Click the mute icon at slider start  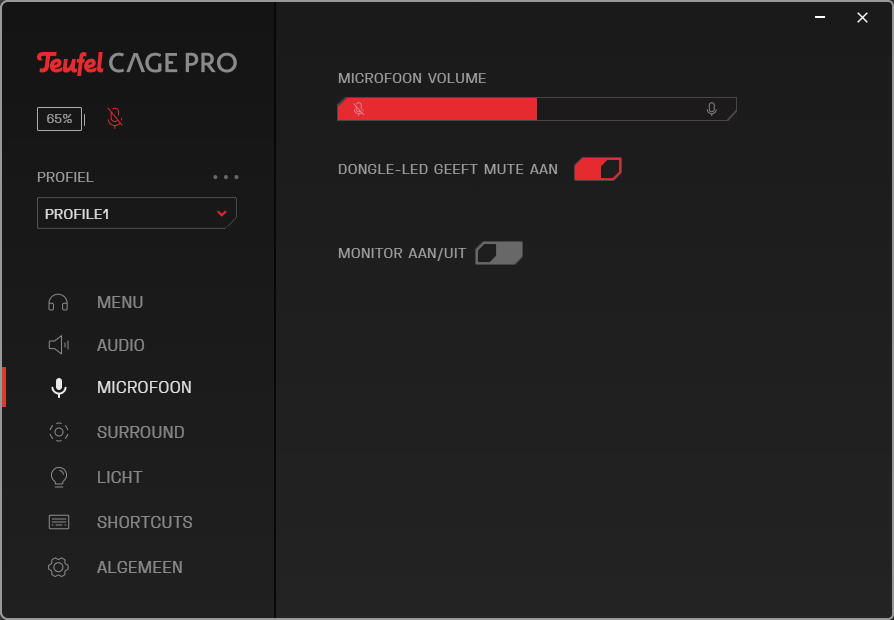[x=359, y=109]
